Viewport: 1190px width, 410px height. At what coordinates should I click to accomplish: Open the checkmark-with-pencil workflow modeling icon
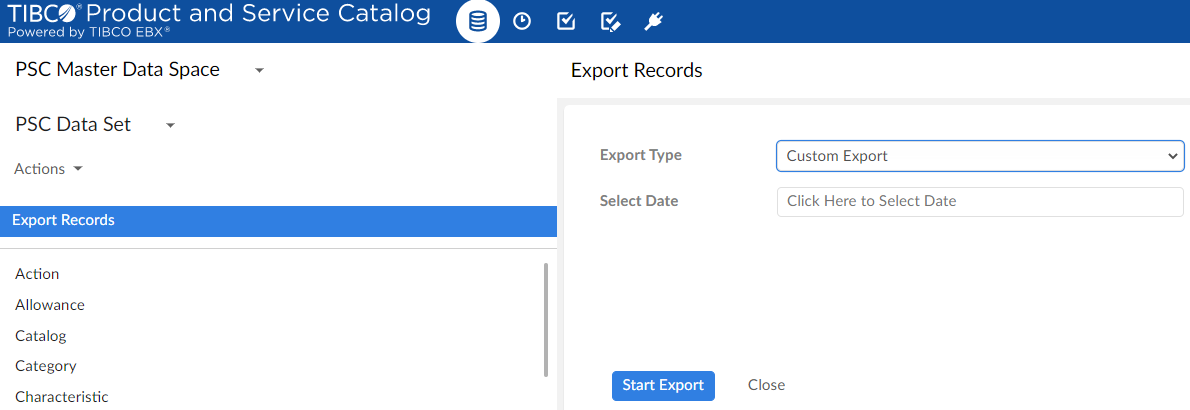610,21
